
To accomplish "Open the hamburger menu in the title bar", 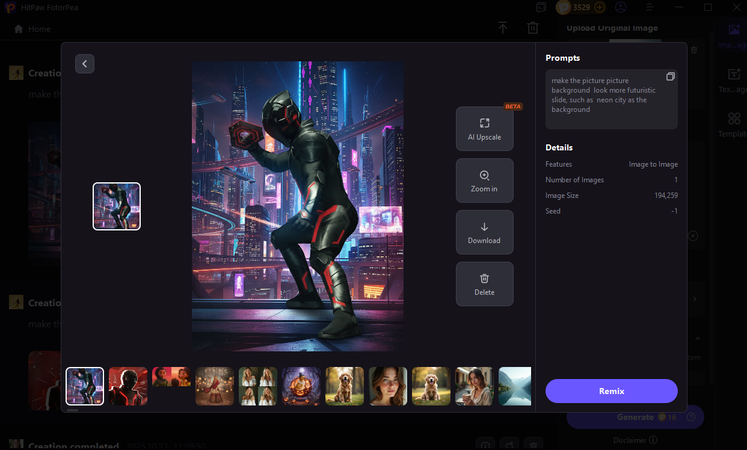I will (x=650, y=7).
